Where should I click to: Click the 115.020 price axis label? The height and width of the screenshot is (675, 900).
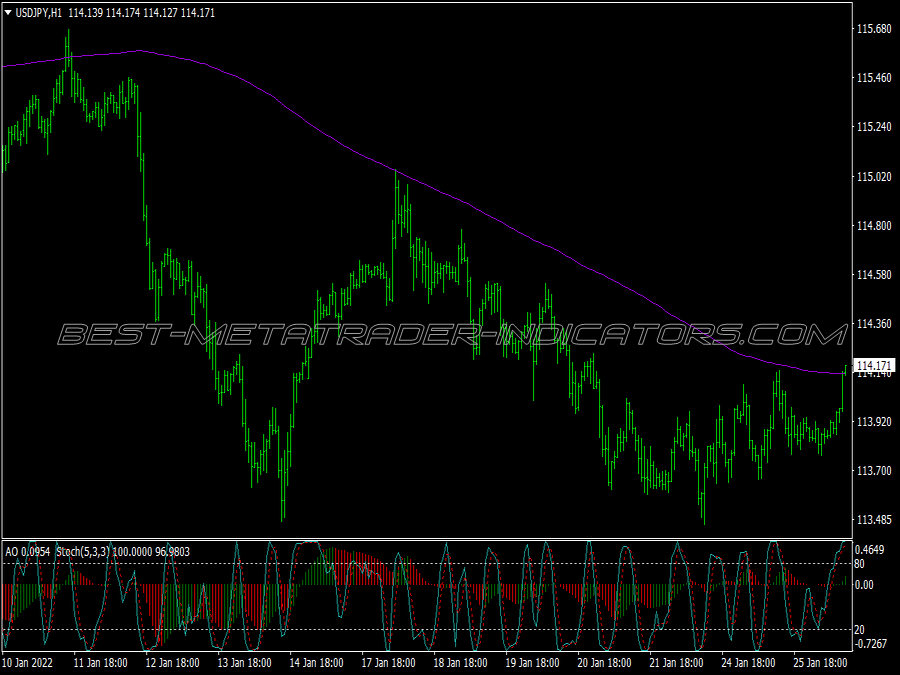874,176
